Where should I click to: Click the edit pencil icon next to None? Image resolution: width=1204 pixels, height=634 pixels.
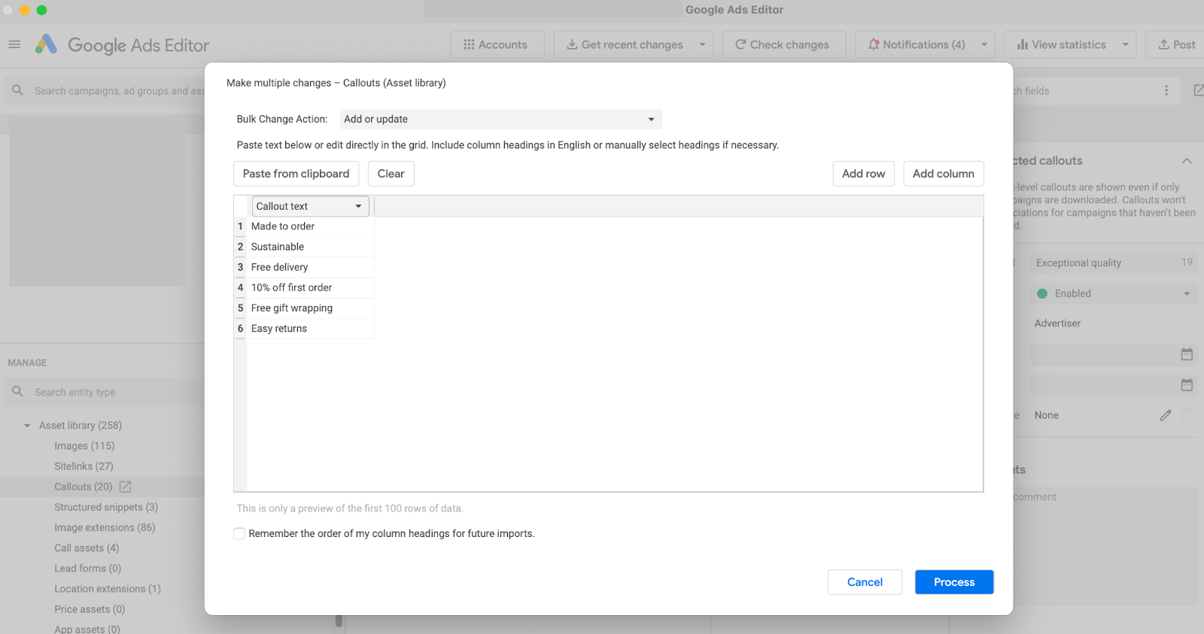pyautogui.click(x=1165, y=415)
